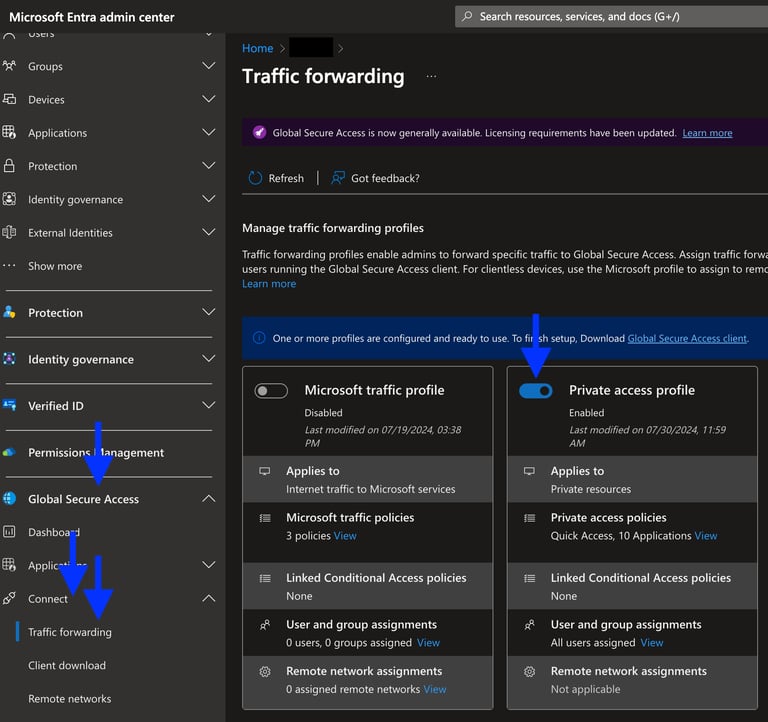Click Learn more under profile description
The height and width of the screenshot is (722, 768).
point(269,284)
